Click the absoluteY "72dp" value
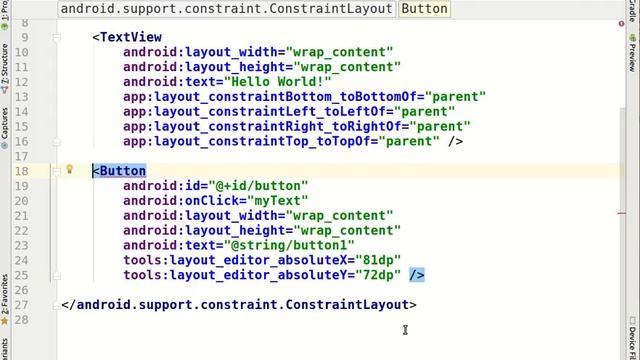 pyautogui.click(x=378, y=275)
